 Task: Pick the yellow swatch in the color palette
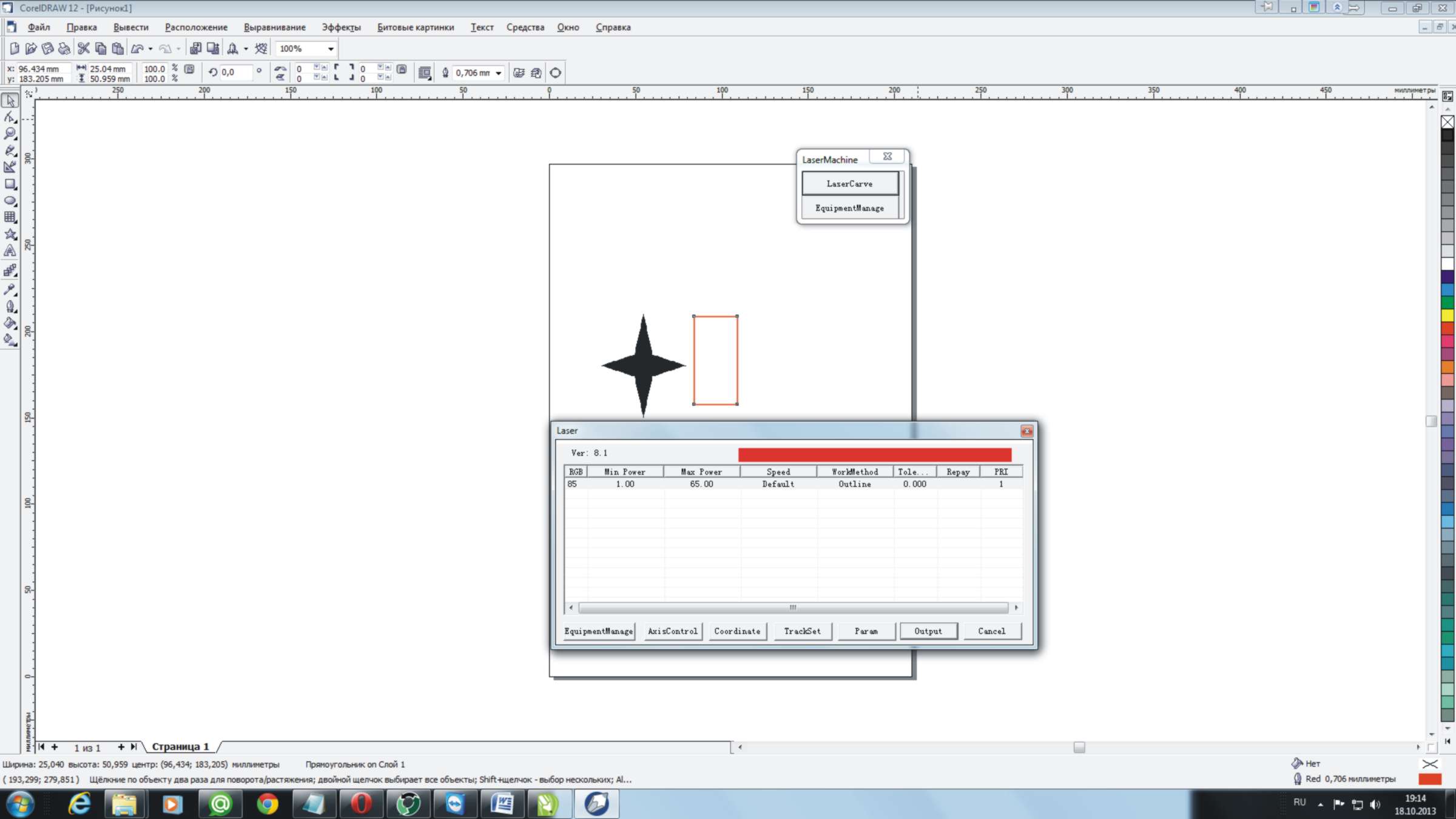[x=1448, y=315]
